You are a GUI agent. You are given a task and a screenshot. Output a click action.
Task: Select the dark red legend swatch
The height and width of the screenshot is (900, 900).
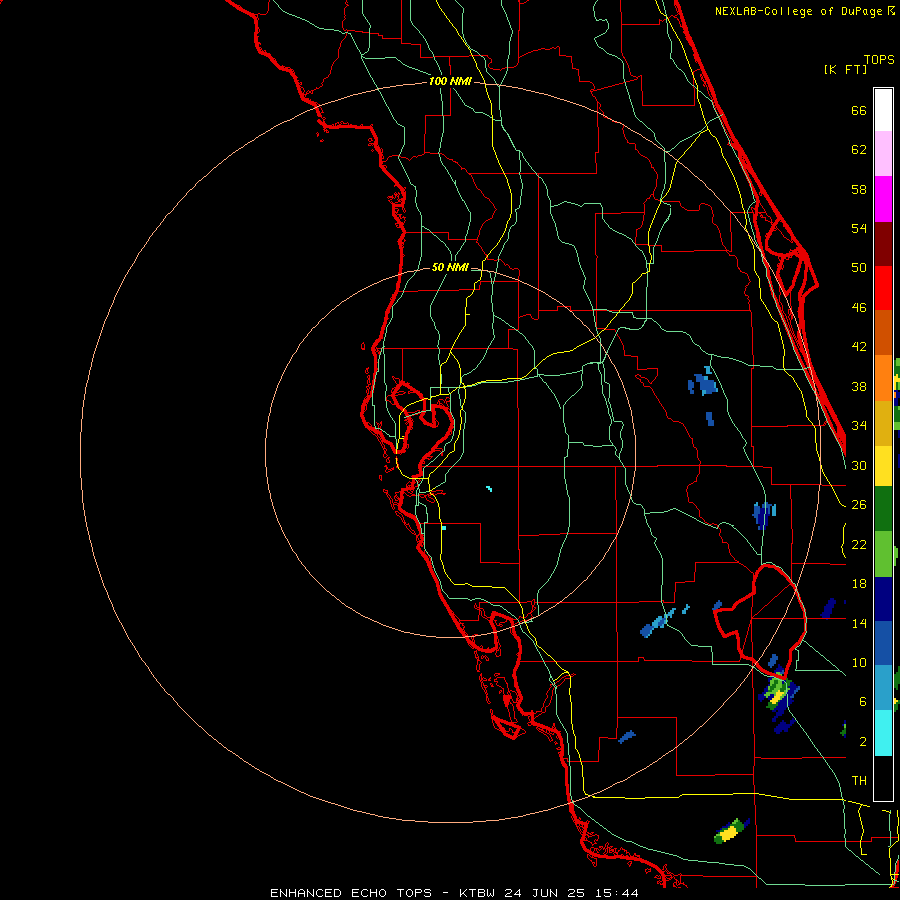coord(883,244)
